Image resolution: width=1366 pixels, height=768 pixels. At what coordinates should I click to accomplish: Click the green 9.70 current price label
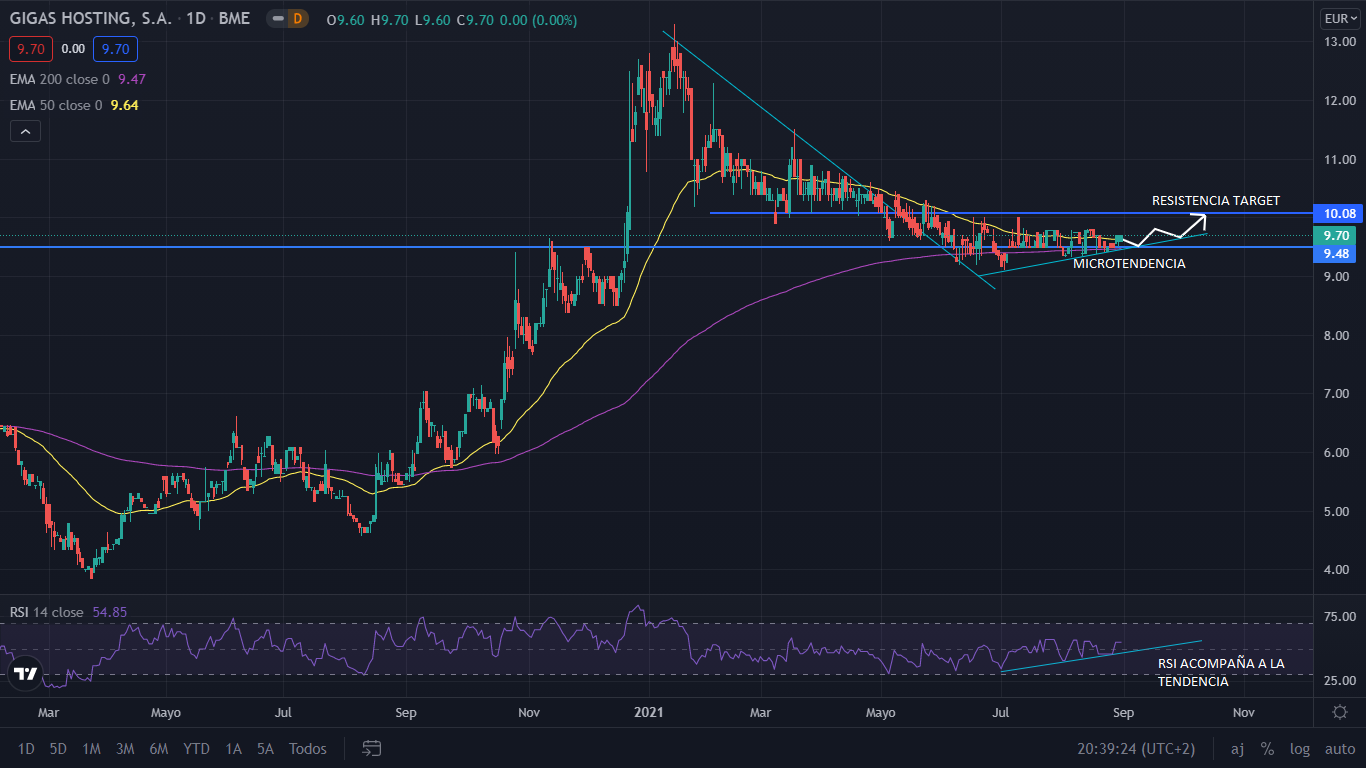1337,235
